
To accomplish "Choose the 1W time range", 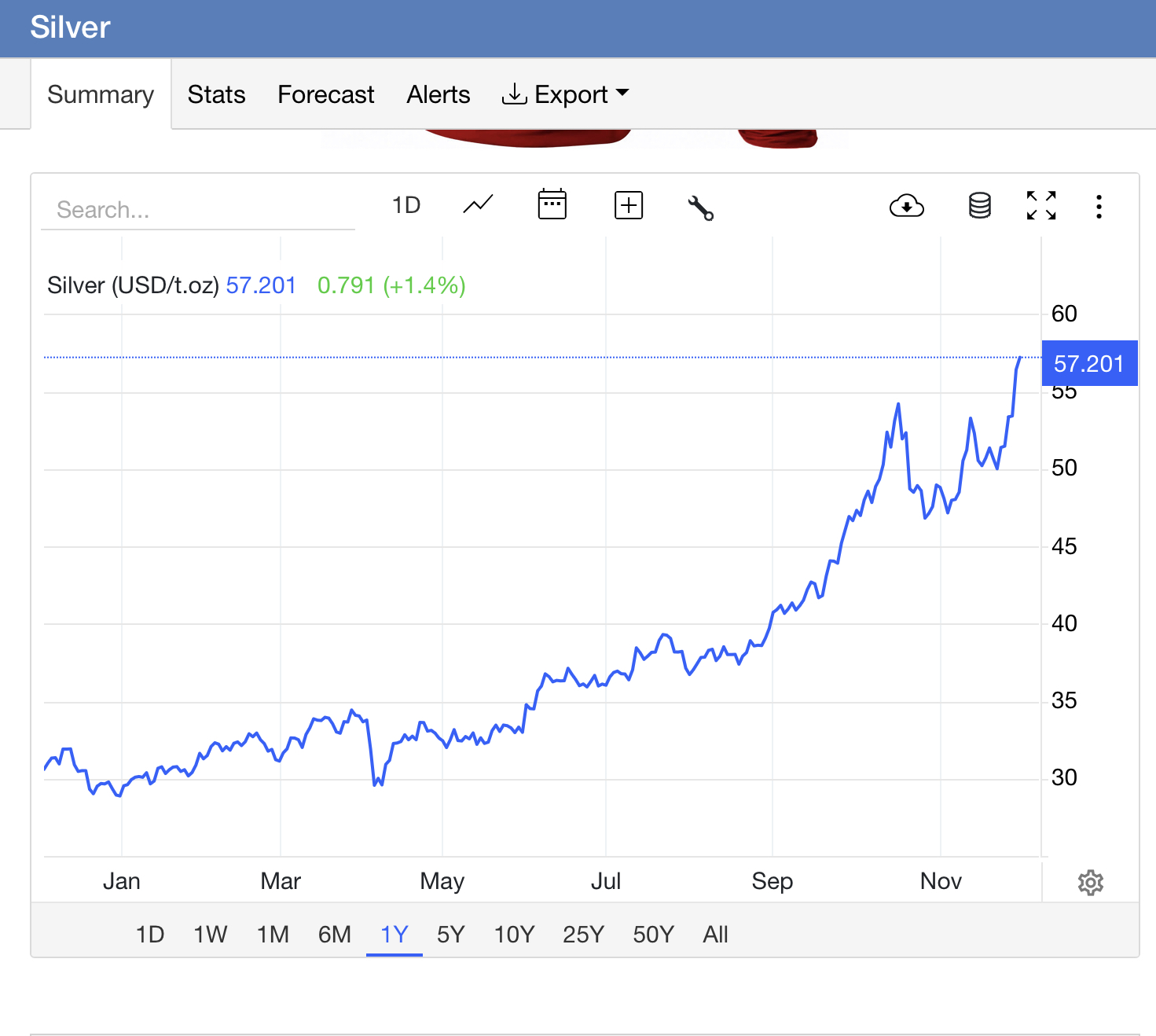I will pos(210,934).
